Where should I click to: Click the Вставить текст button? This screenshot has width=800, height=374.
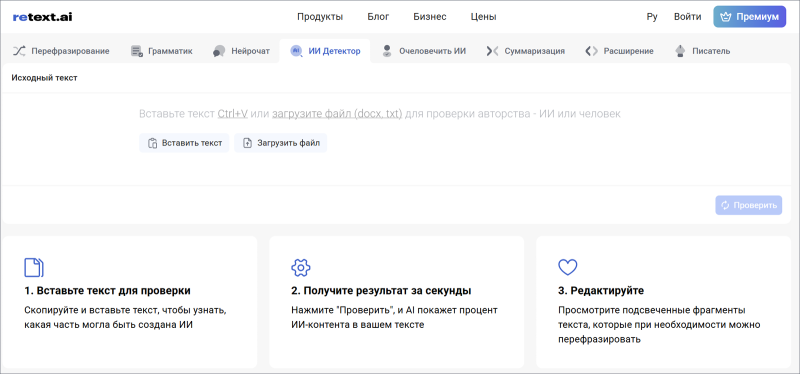(x=184, y=143)
